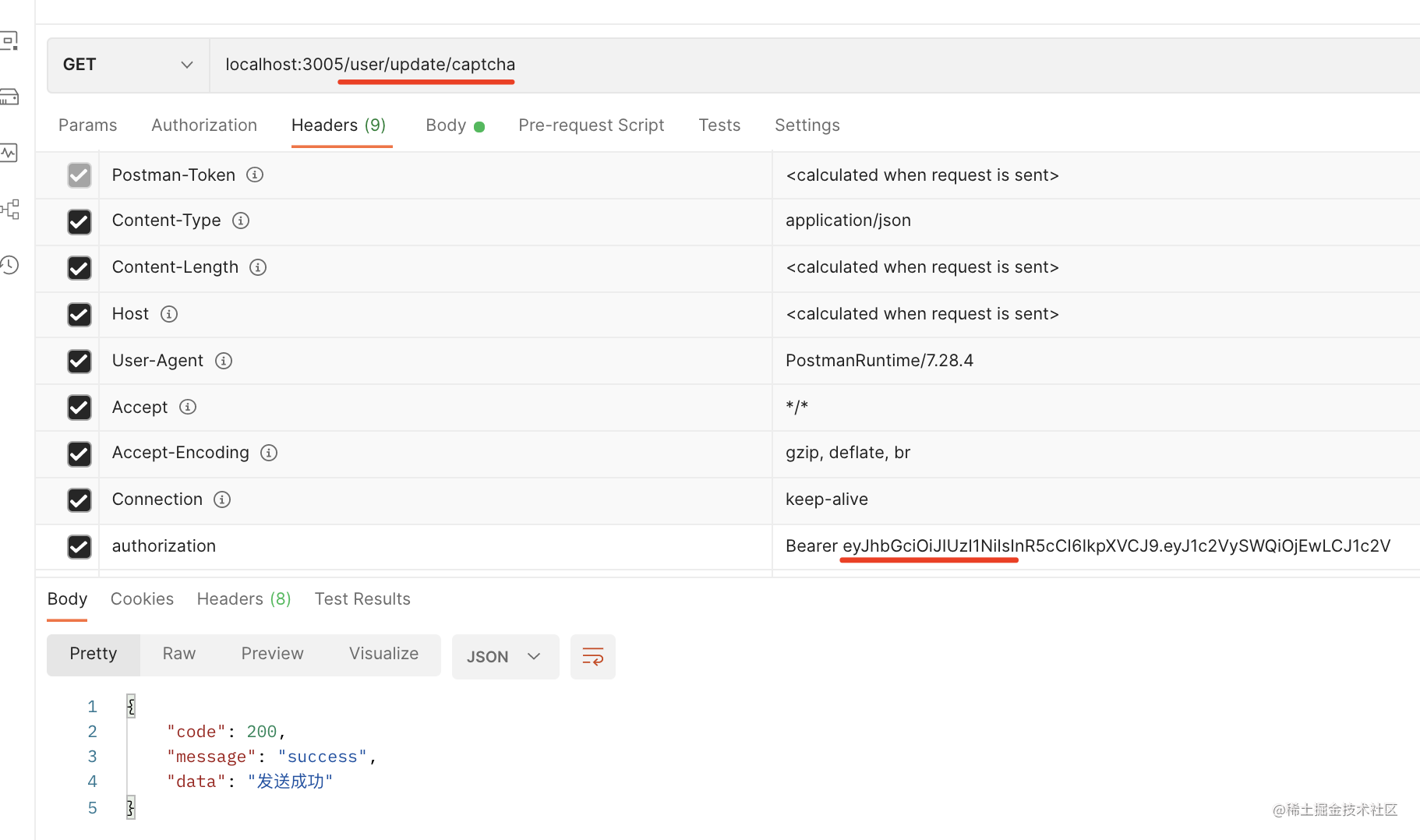Disable the Connection header checkbox
The width and height of the screenshot is (1420, 840).
pyautogui.click(x=79, y=499)
